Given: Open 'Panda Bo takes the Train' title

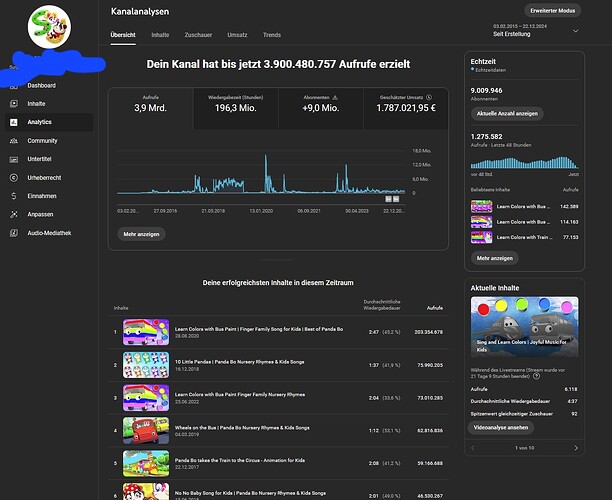Looking at the screenshot, I should click(240, 461).
